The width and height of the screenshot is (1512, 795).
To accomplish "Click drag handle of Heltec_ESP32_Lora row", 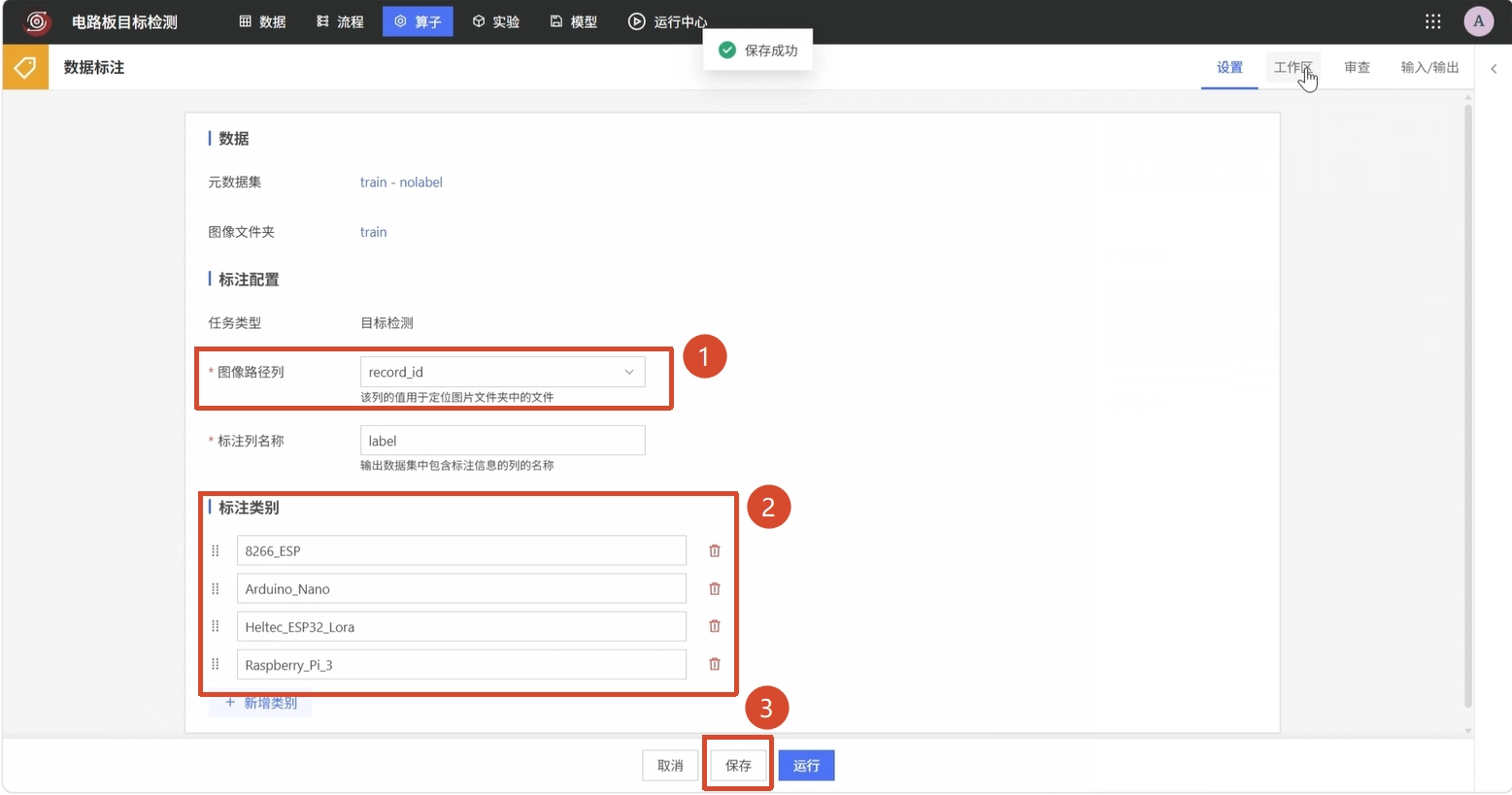I will pos(216,626).
